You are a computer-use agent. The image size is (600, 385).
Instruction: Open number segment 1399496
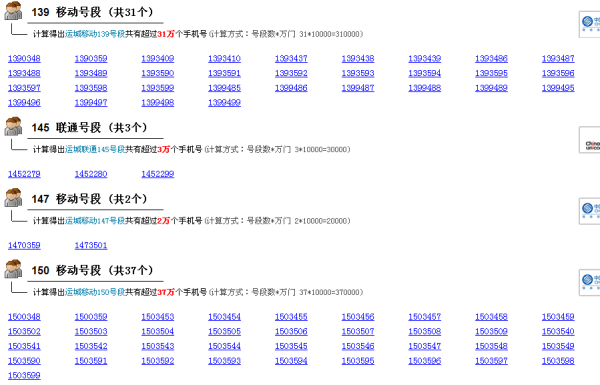coord(24,103)
